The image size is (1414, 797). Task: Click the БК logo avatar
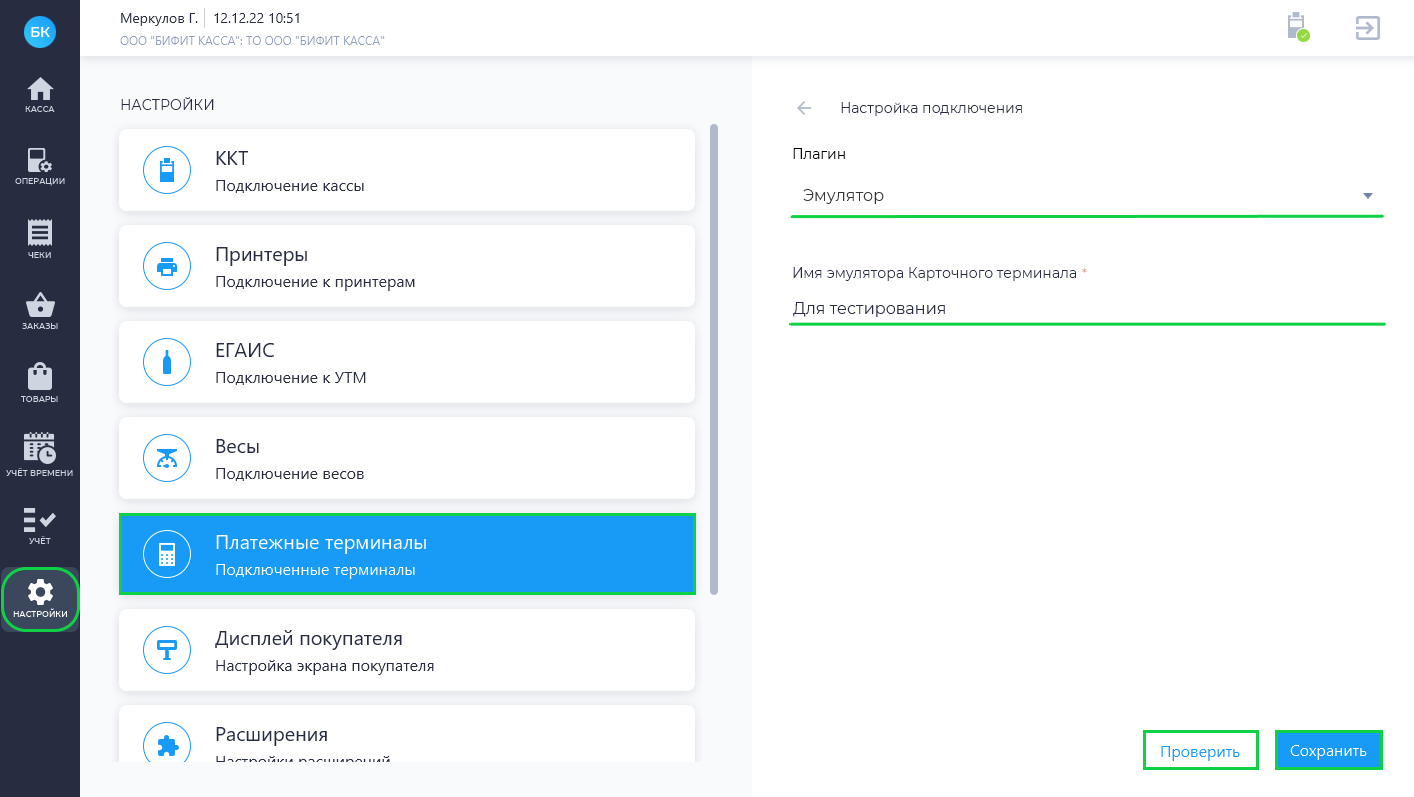[x=40, y=32]
